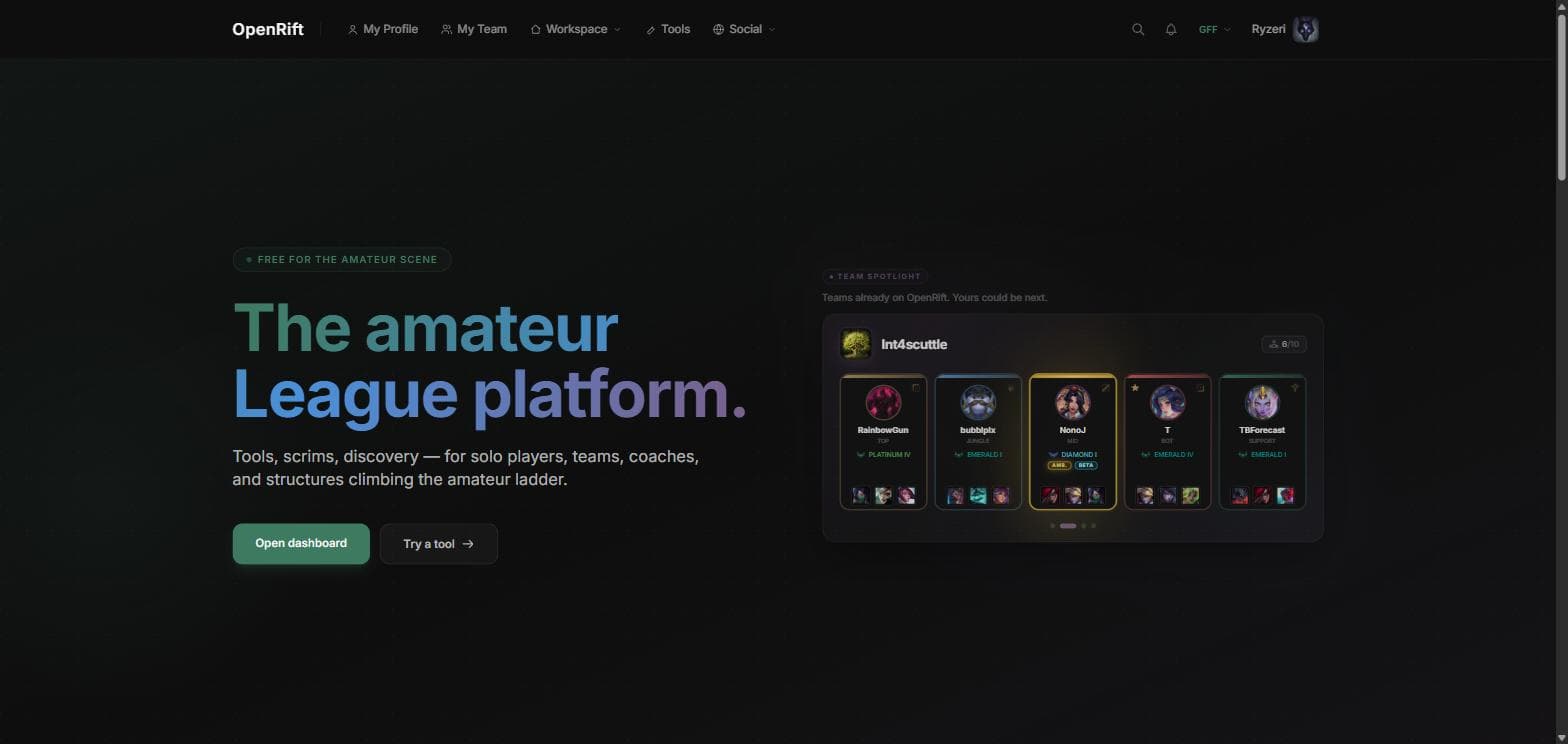Click the Int4scuttle team logo
The image size is (1568, 744).
tap(856, 344)
